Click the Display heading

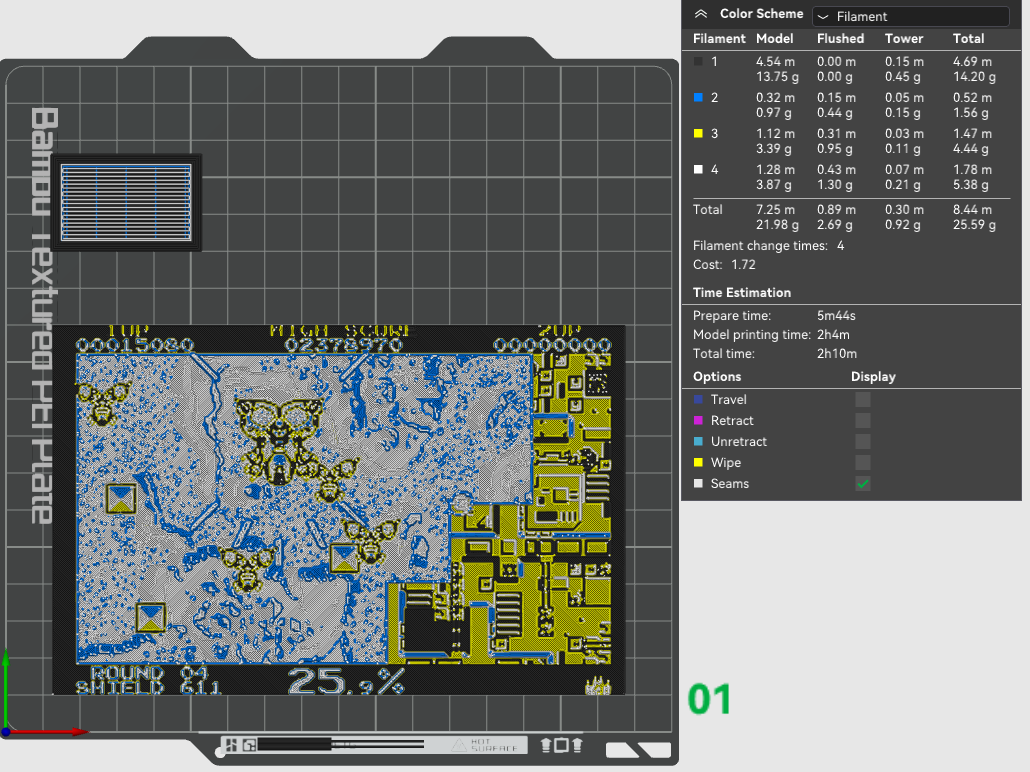(x=873, y=376)
